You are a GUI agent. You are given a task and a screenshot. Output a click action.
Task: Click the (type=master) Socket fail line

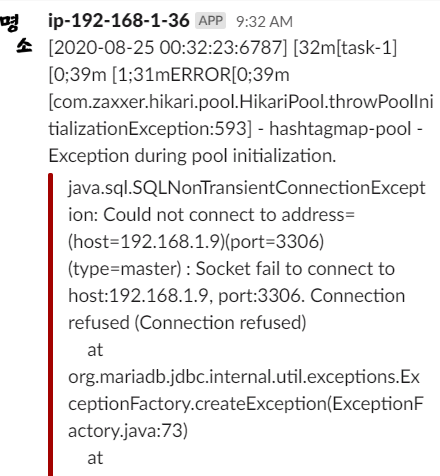[231, 269]
